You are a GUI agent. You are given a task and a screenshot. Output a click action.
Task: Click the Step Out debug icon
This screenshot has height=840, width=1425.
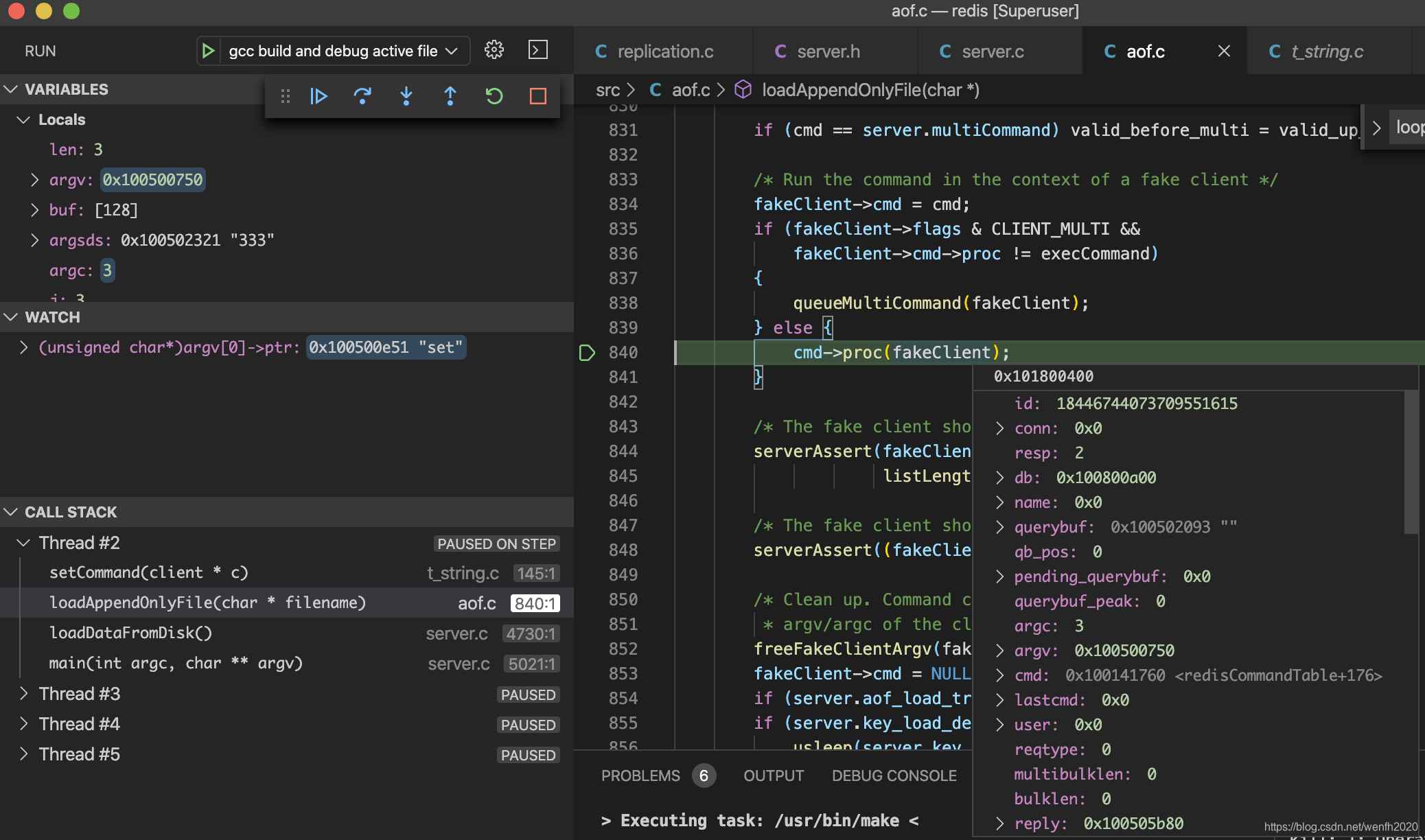[x=450, y=96]
